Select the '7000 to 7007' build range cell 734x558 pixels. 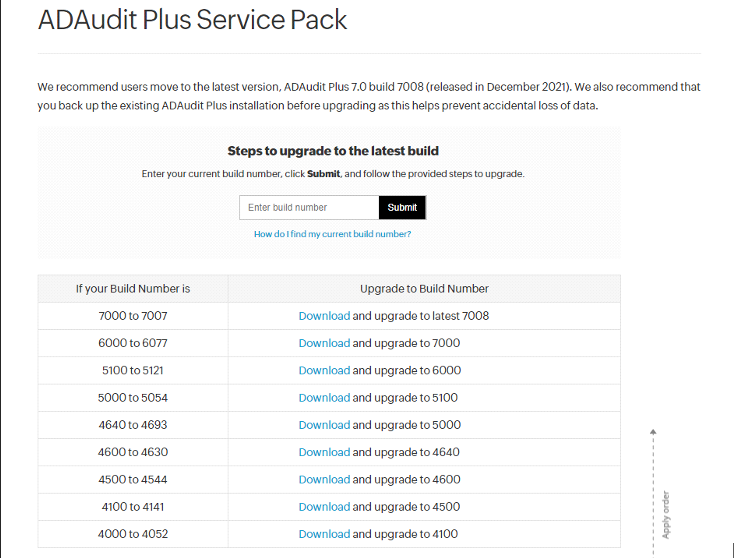133,316
